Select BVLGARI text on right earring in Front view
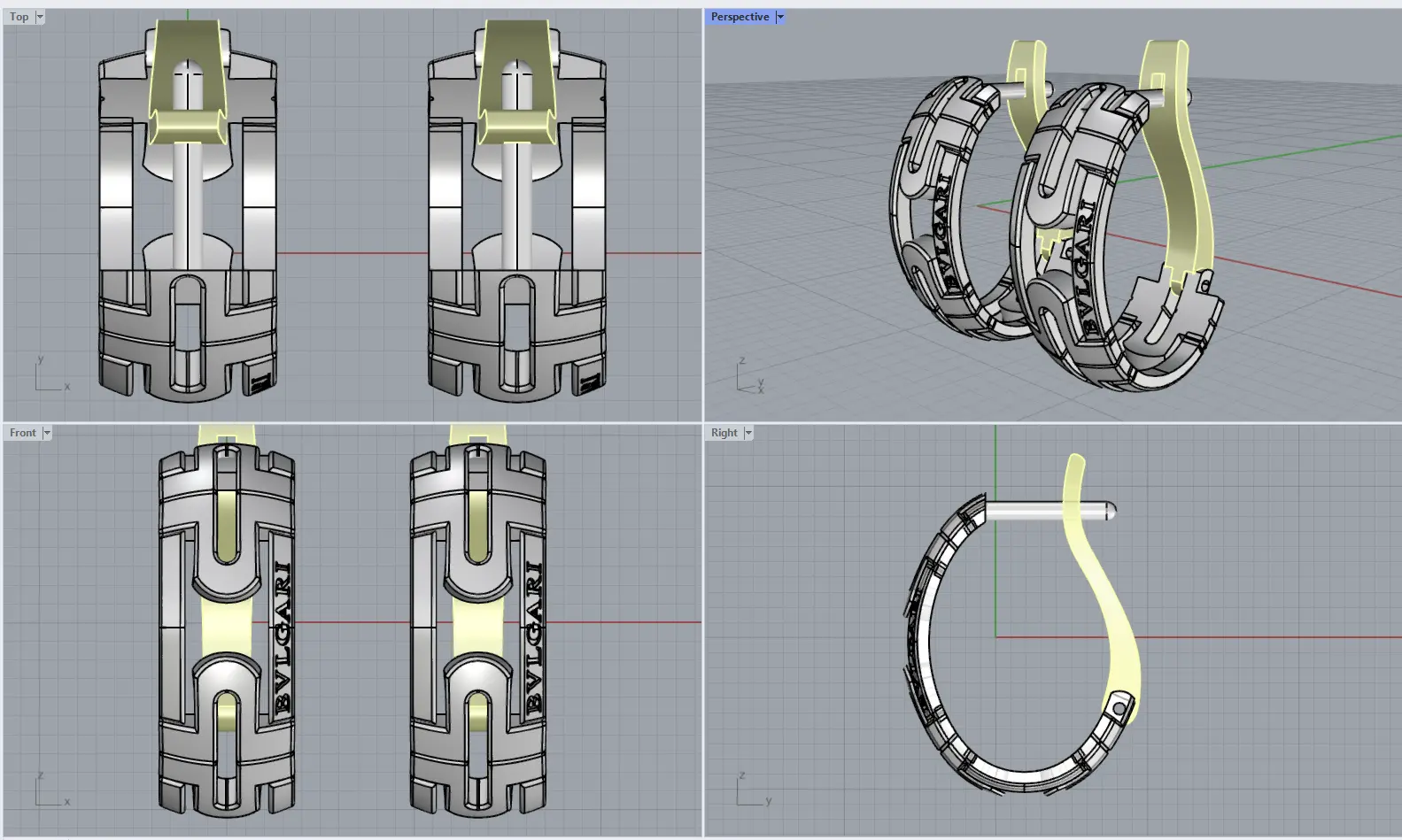 pos(534,637)
